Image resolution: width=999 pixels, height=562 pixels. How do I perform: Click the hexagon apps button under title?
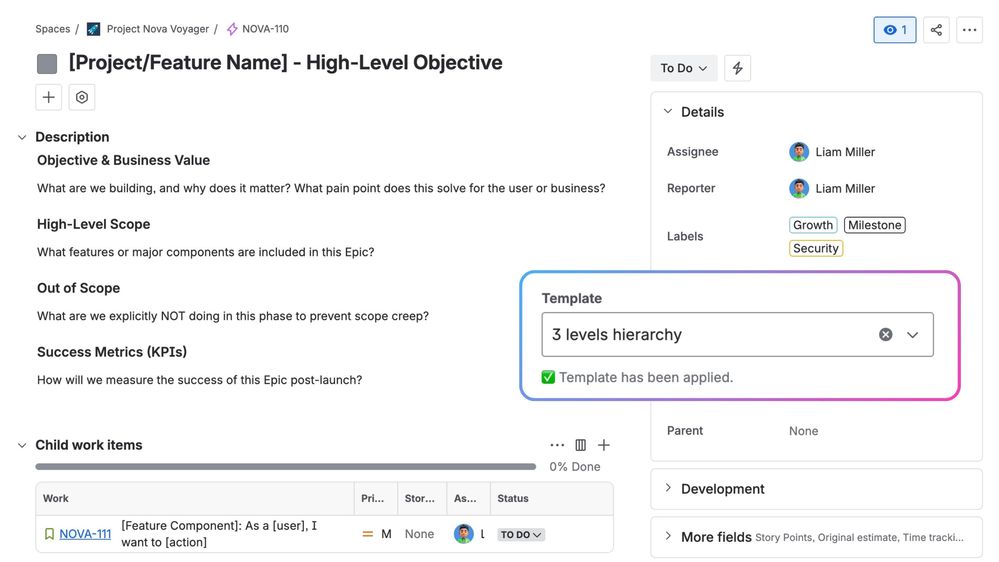point(82,97)
